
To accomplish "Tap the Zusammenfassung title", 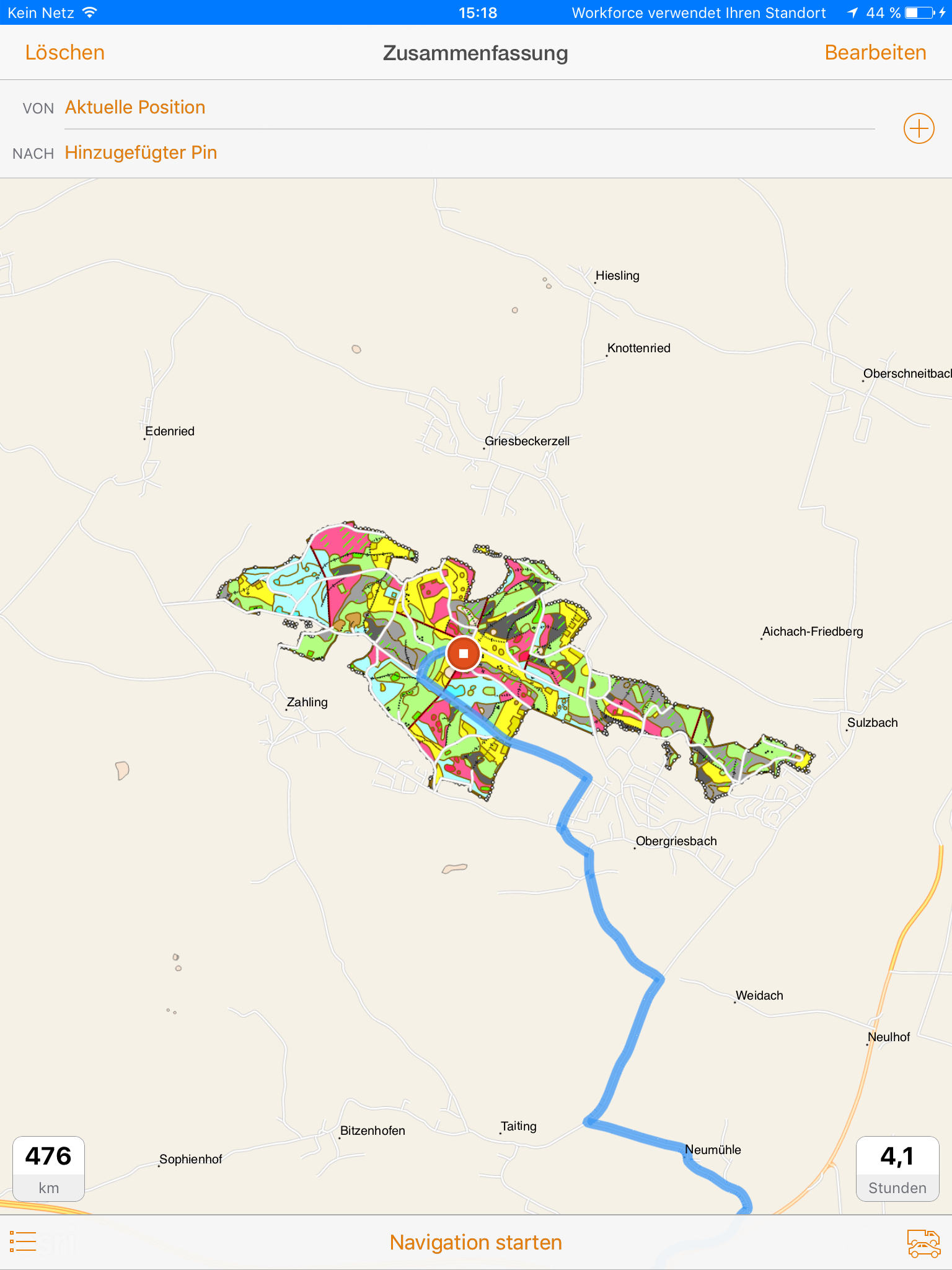I will click(x=475, y=53).
